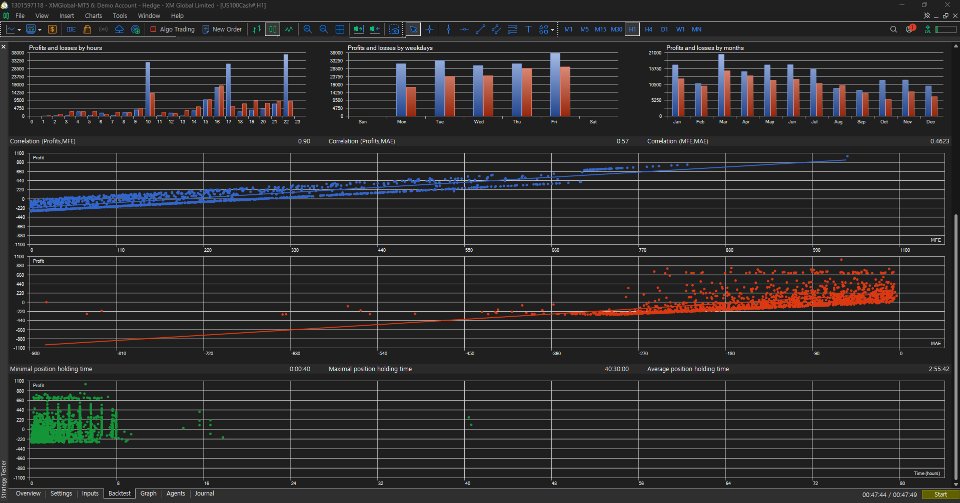The height and width of the screenshot is (503, 960).
Task: Select the trendline tool
Action: tap(480, 29)
